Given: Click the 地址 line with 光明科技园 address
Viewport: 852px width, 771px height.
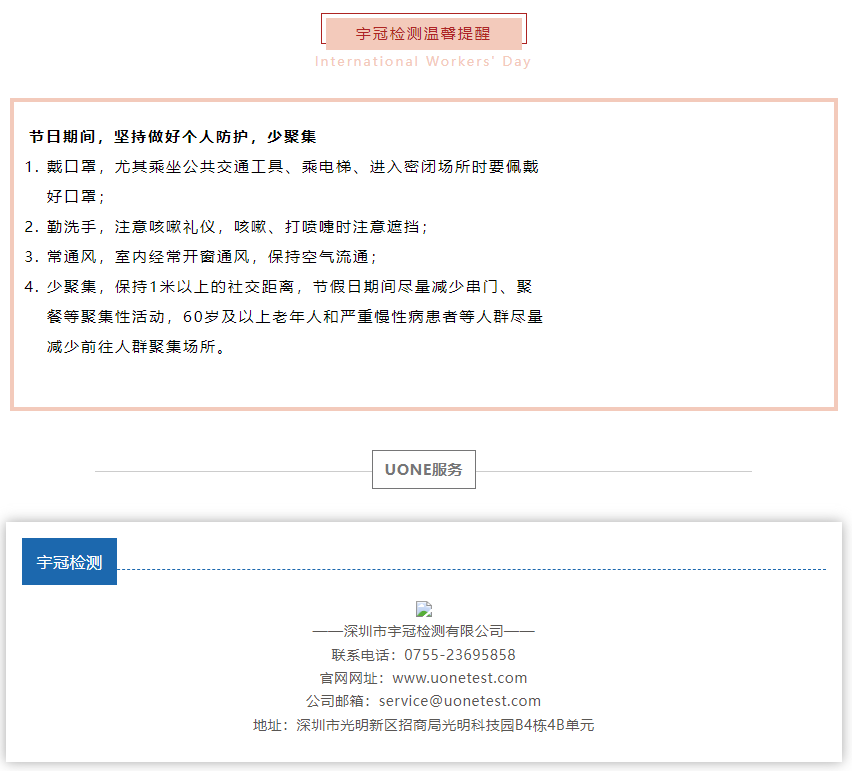Looking at the screenshot, I should click(423, 725).
